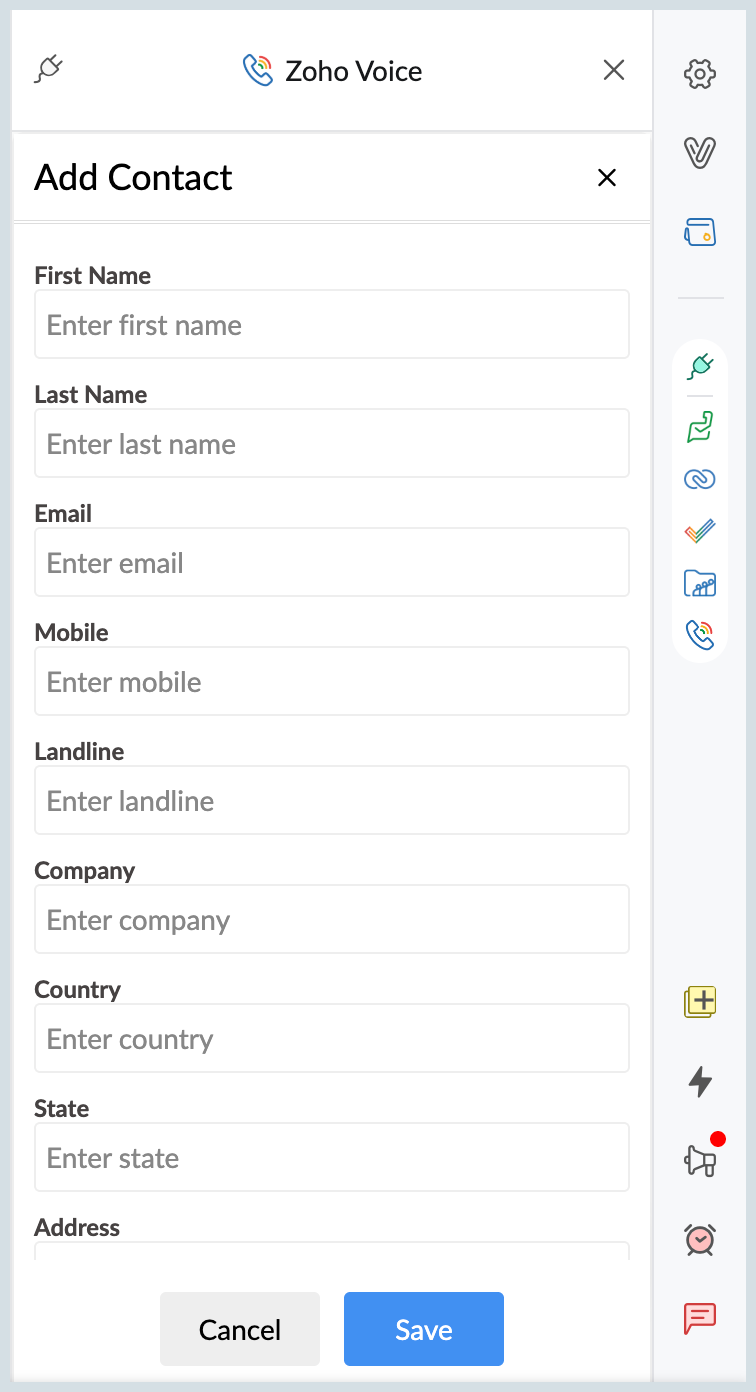Select the green plug extensions icon in sidebar
Viewport: 756px width, 1392px height.
(700, 367)
